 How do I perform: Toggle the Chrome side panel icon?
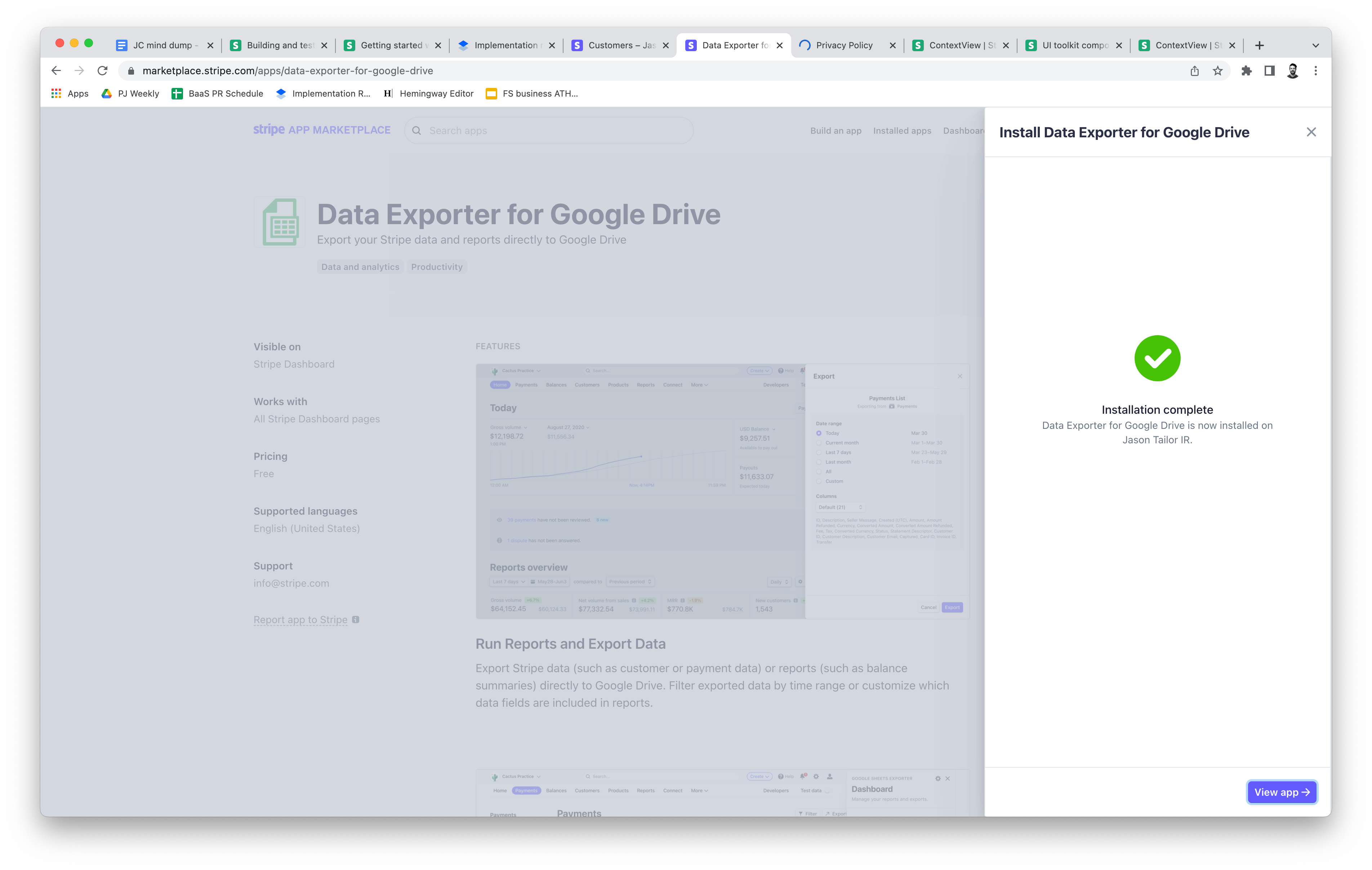click(1269, 71)
